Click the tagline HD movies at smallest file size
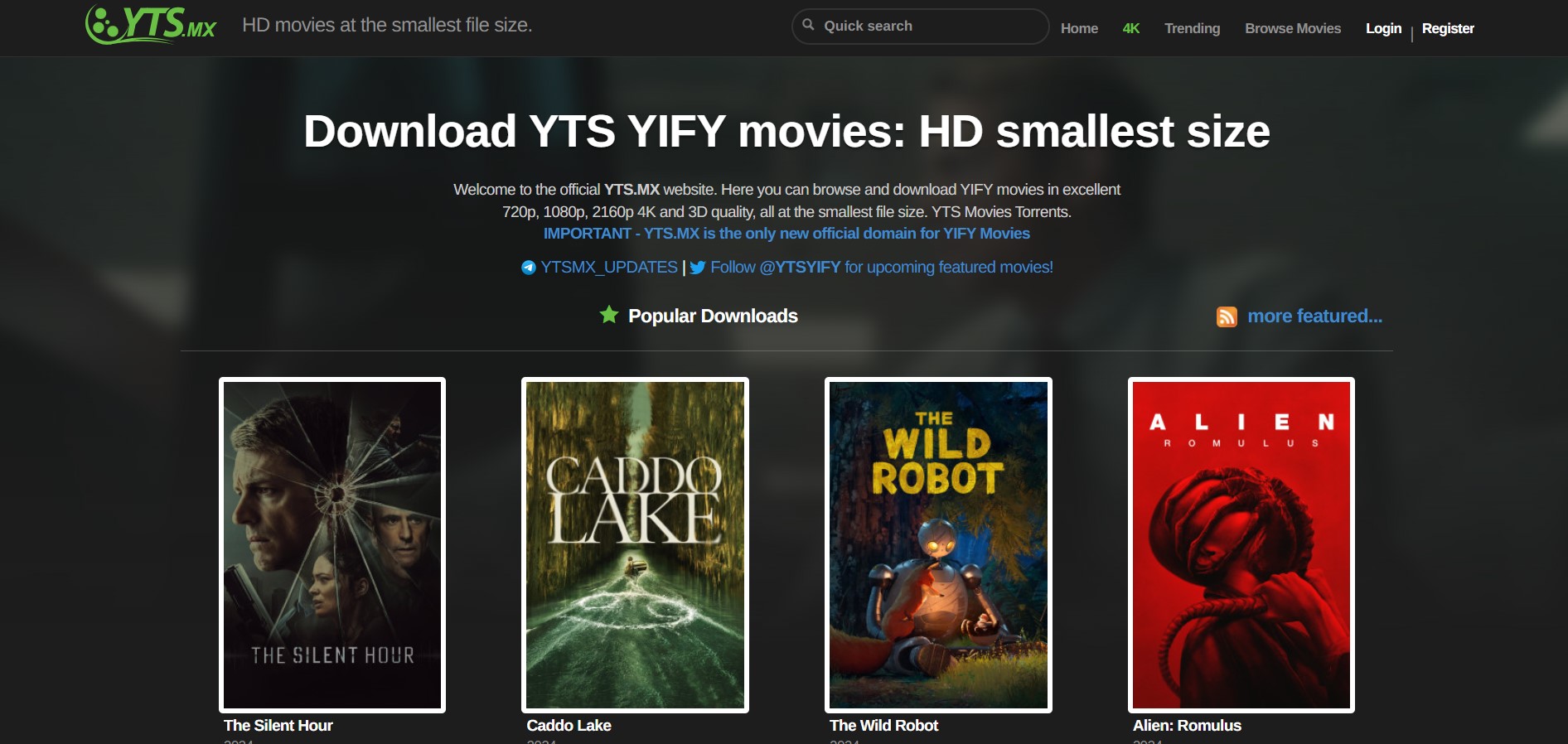This screenshot has width=1568, height=744. point(387,26)
